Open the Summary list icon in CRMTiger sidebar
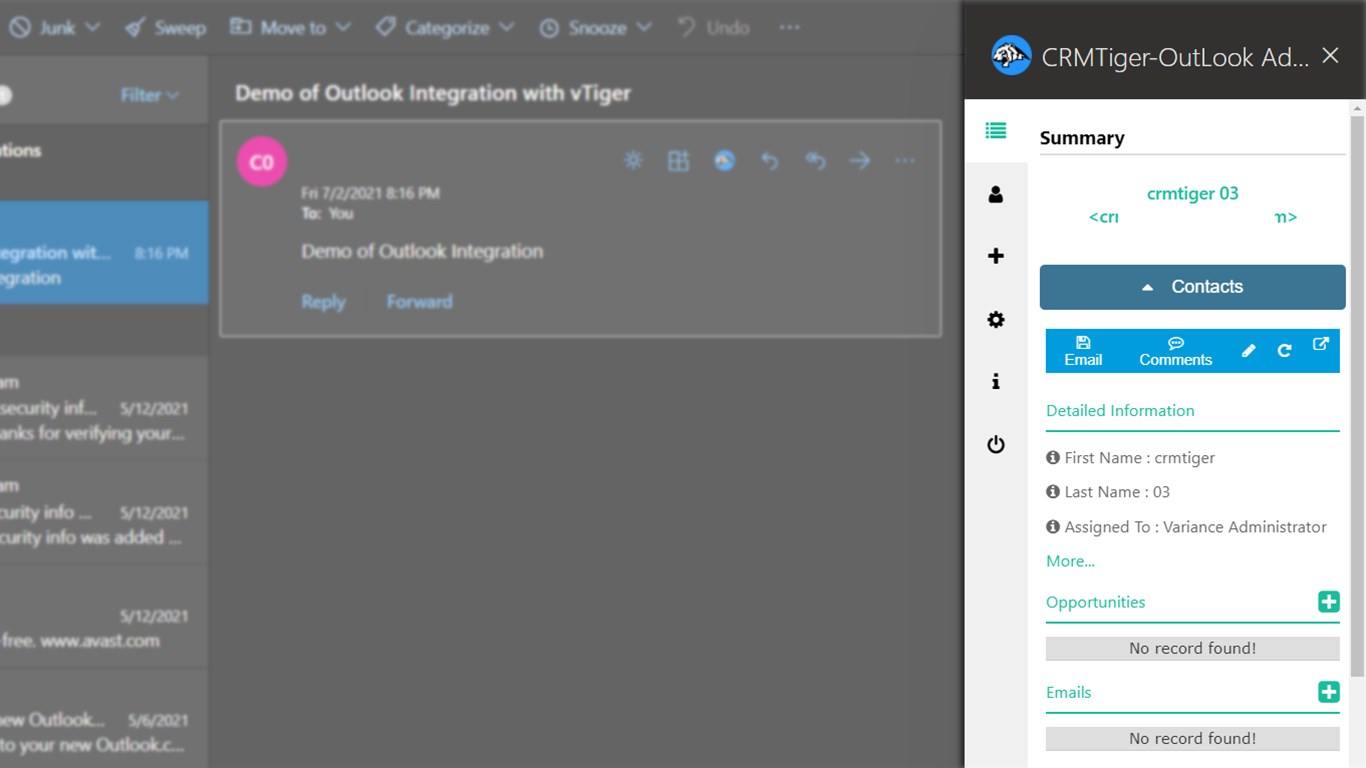Screen dimensions: 1366x768 point(995,130)
